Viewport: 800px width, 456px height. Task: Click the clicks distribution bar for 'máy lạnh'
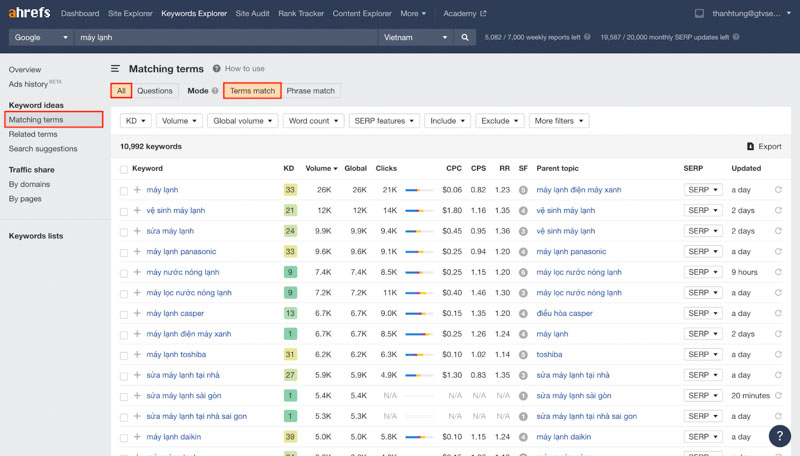click(419, 190)
